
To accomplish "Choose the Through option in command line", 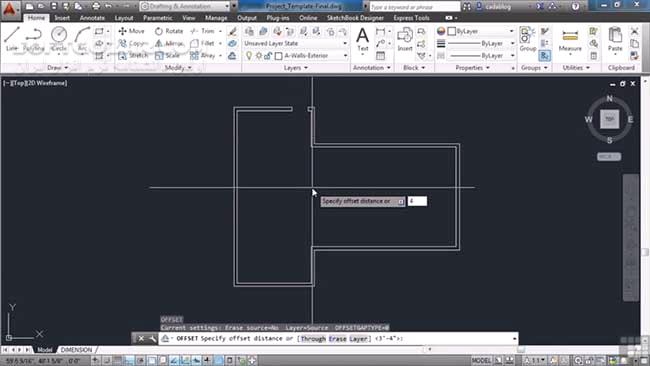I will click(x=313, y=339).
